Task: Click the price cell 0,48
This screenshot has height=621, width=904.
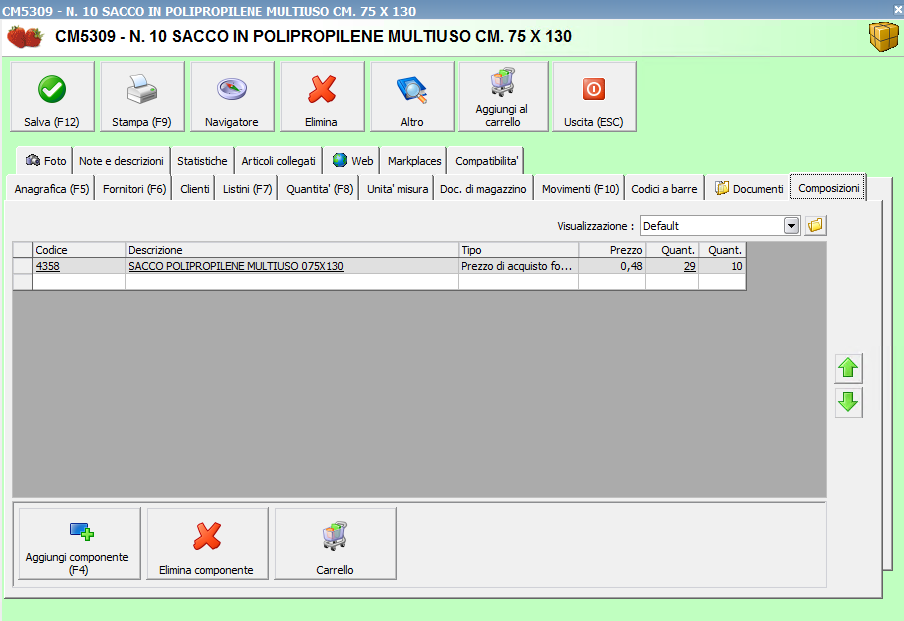Action: click(x=612, y=266)
